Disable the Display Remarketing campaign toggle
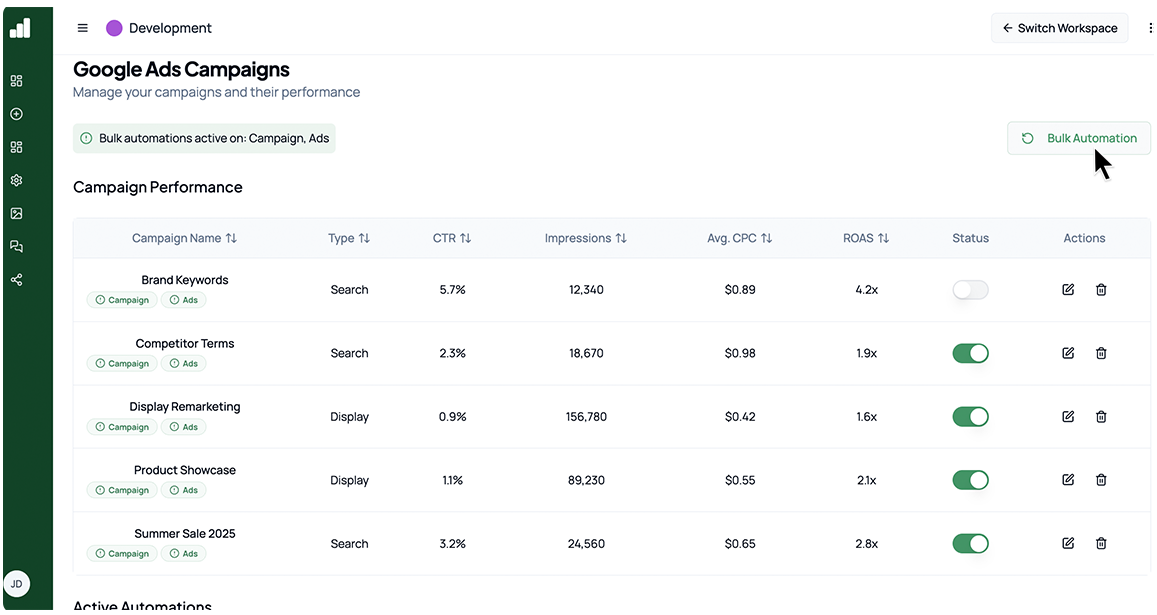The height and width of the screenshot is (615, 1157). [x=970, y=417]
